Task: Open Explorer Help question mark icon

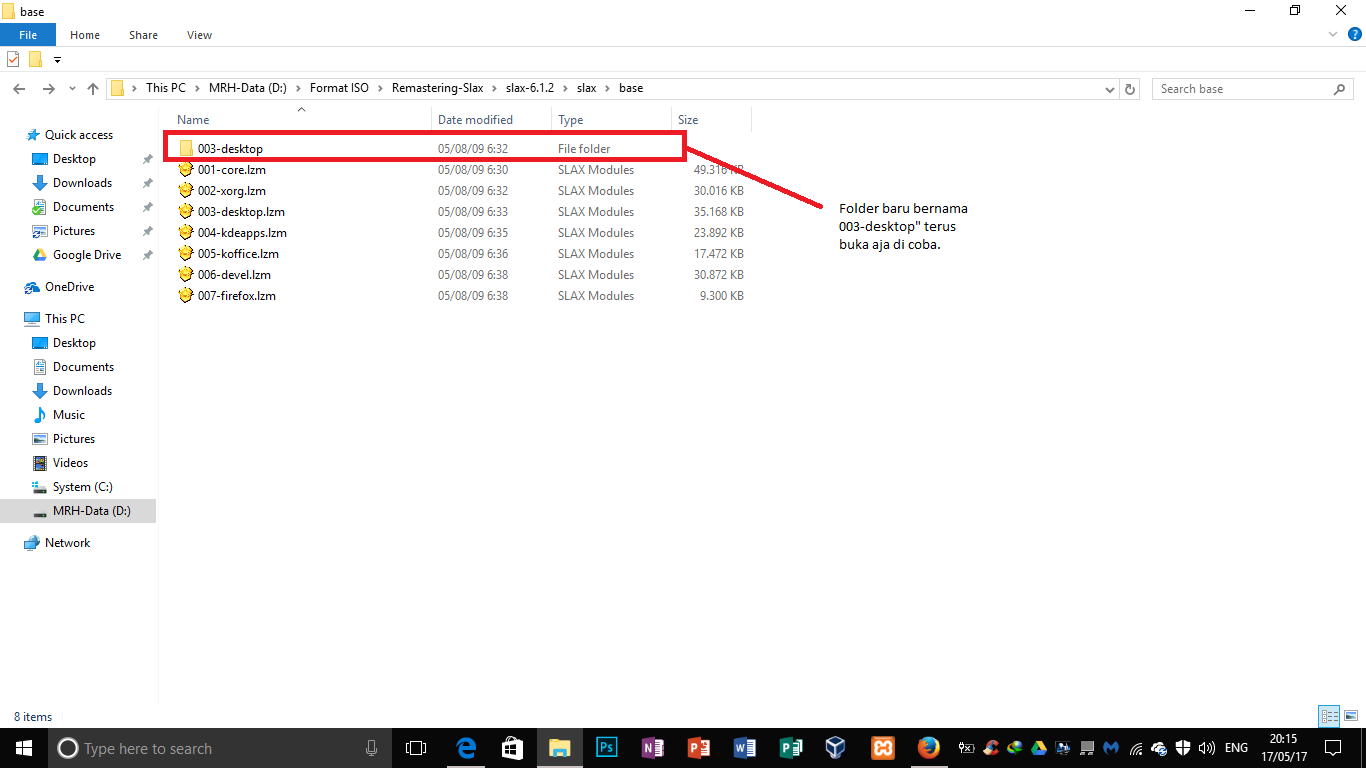Action: (1355, 34)
